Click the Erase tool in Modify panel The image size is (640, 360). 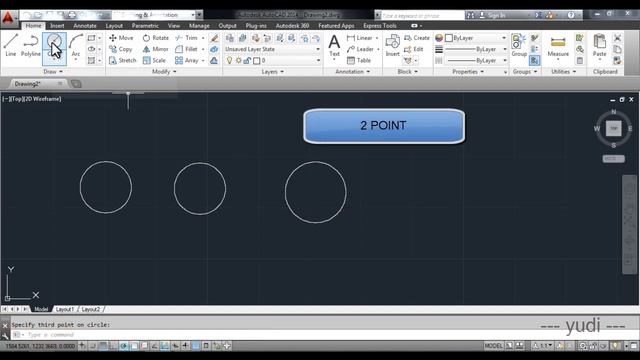tap(214, 38)
